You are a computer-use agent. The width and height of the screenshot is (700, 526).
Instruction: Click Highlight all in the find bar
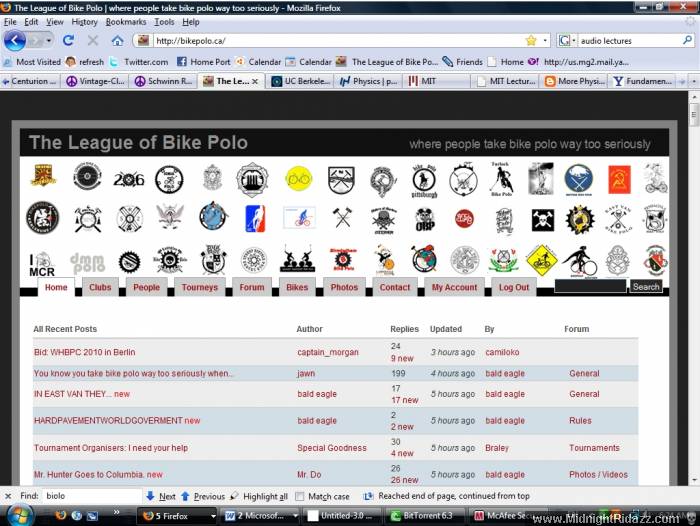259,496
